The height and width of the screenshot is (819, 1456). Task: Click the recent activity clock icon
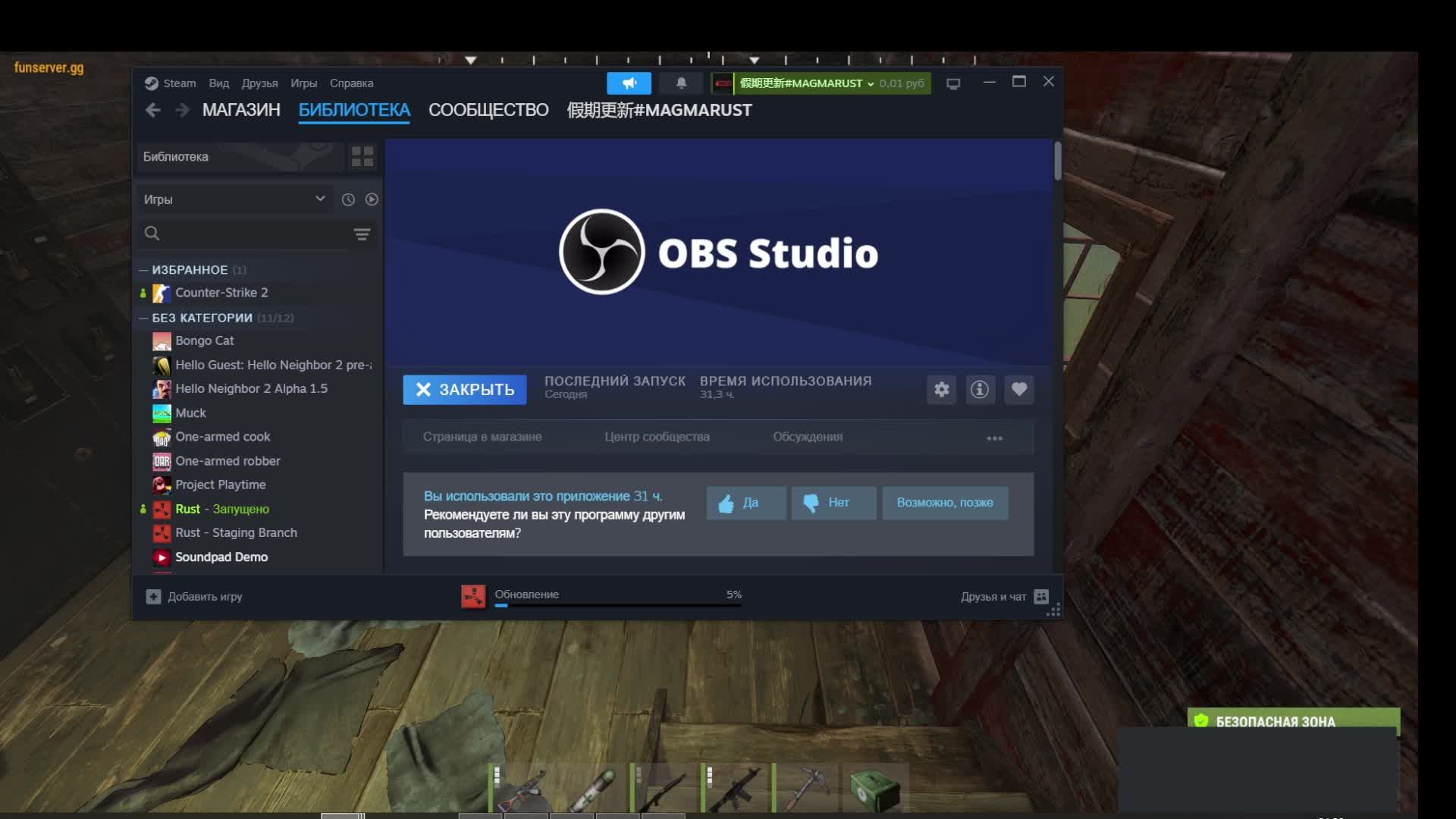coord(348,199)
